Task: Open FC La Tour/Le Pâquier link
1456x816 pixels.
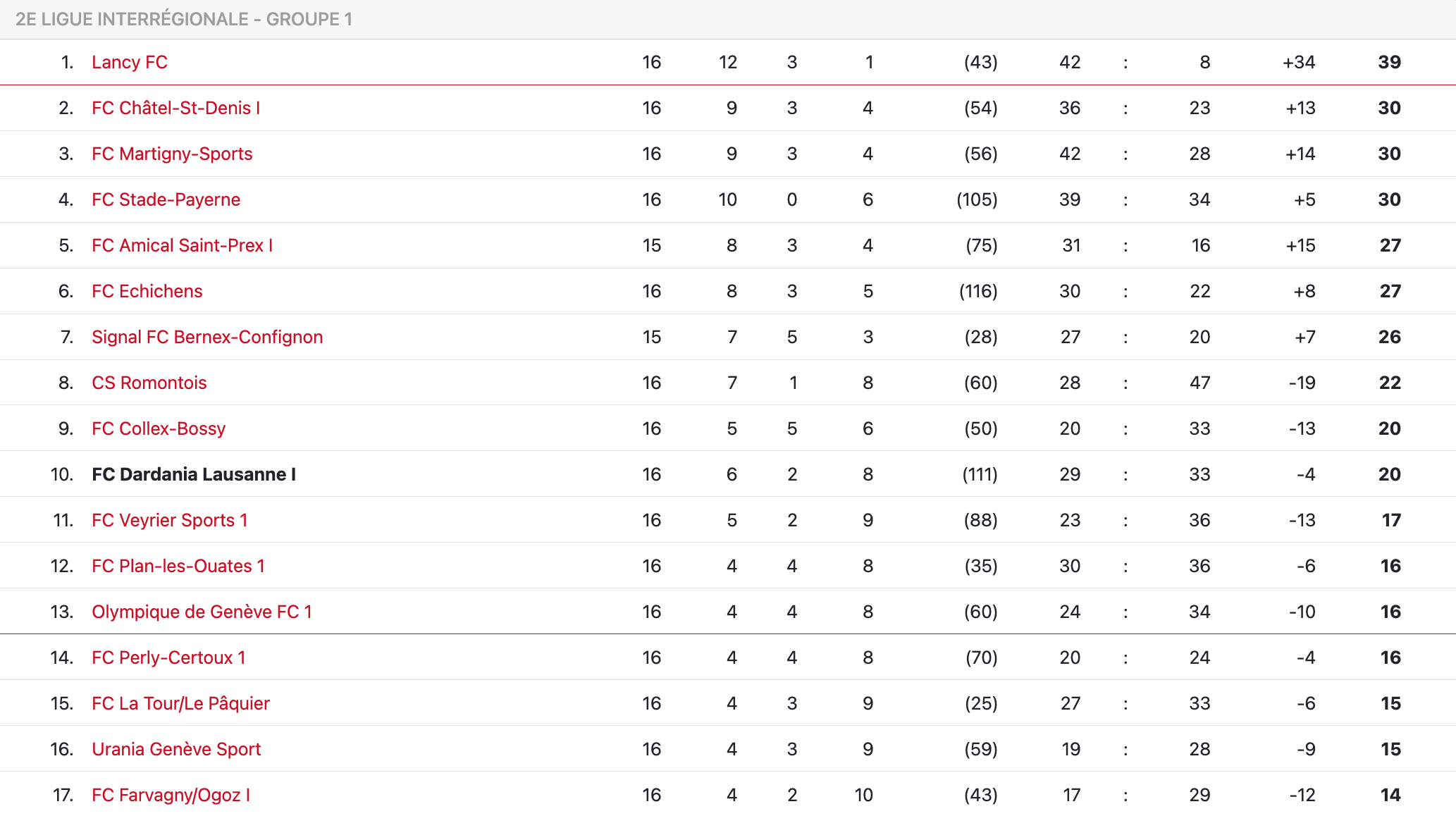Action: (180, 703)
